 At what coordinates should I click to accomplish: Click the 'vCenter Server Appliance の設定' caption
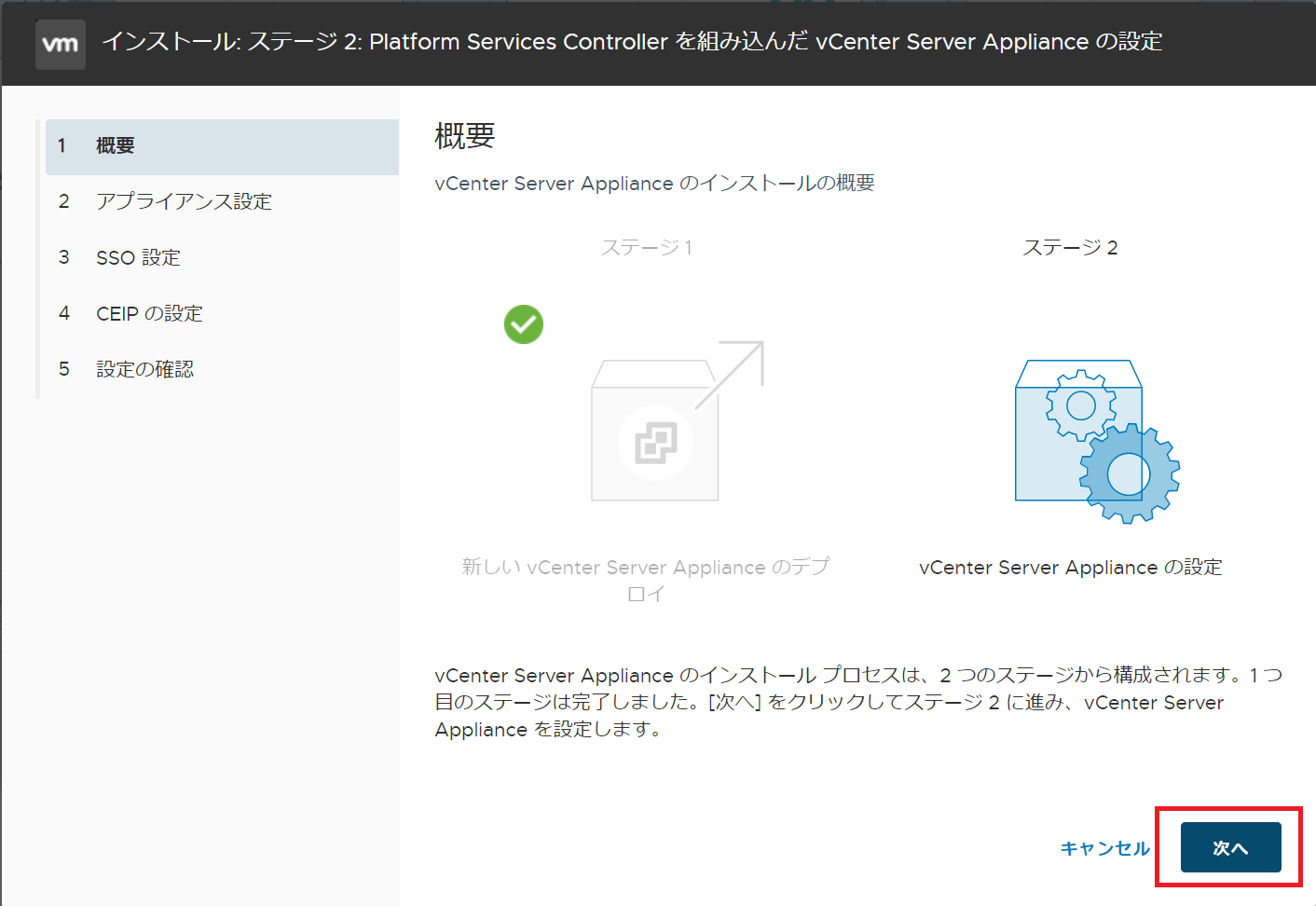click(x=1070, y=568)
